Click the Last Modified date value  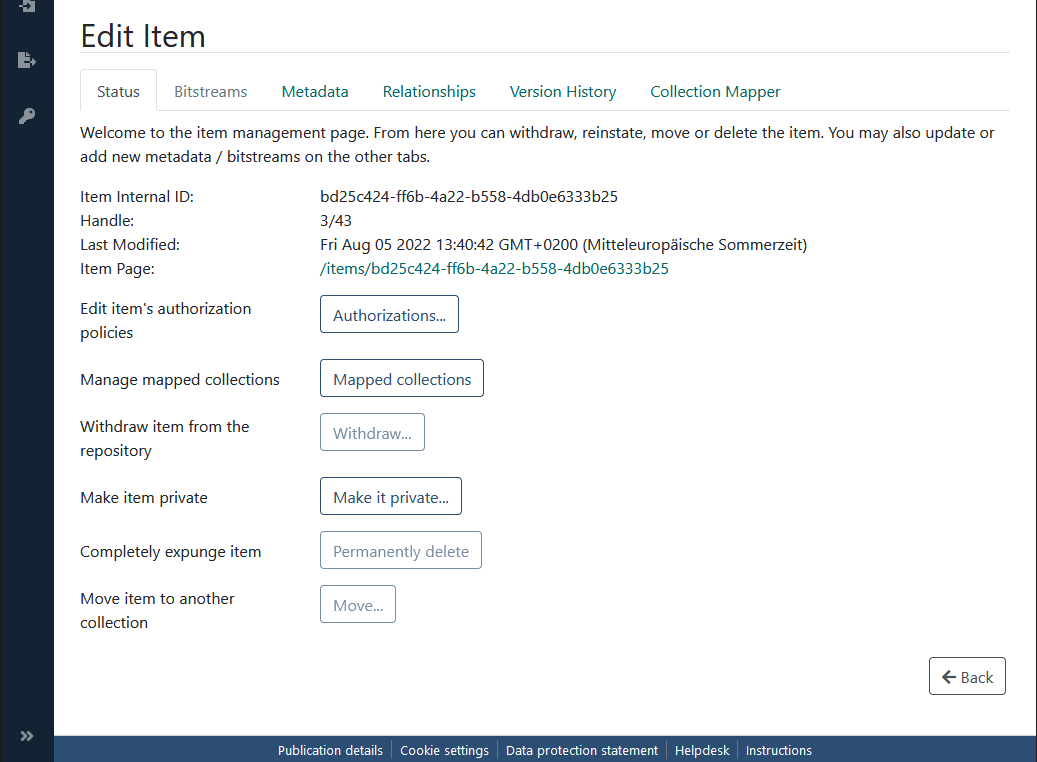pos(563,245)
